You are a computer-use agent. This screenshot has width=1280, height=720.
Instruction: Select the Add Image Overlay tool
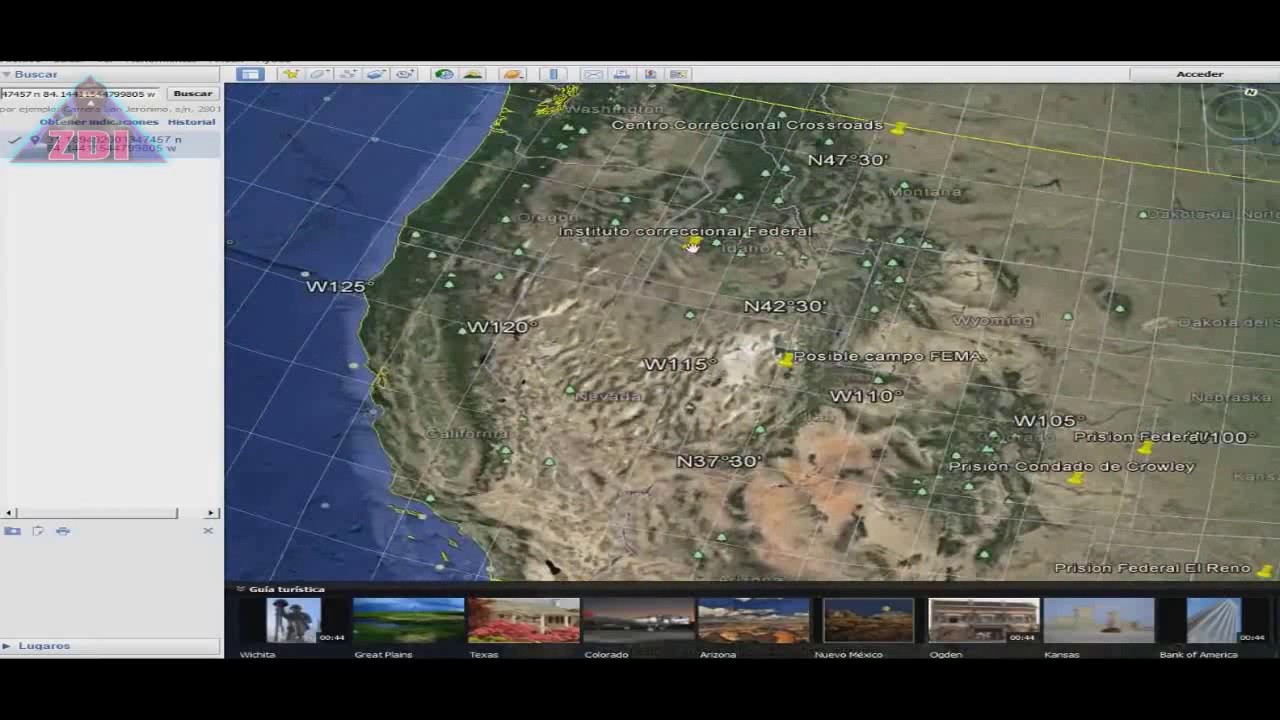click(376, 74)
